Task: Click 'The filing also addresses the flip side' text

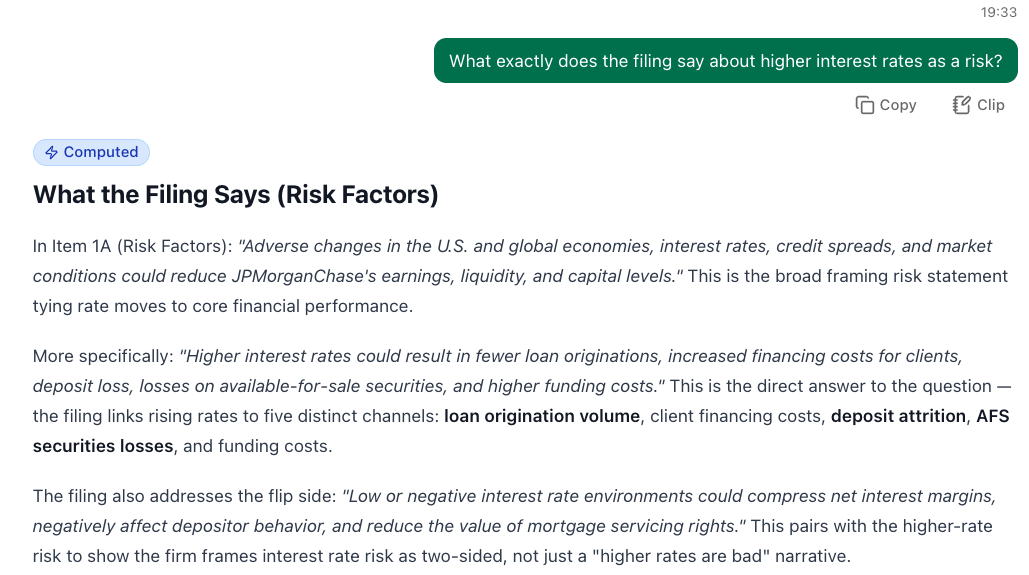Action: [x=184, y=496]
